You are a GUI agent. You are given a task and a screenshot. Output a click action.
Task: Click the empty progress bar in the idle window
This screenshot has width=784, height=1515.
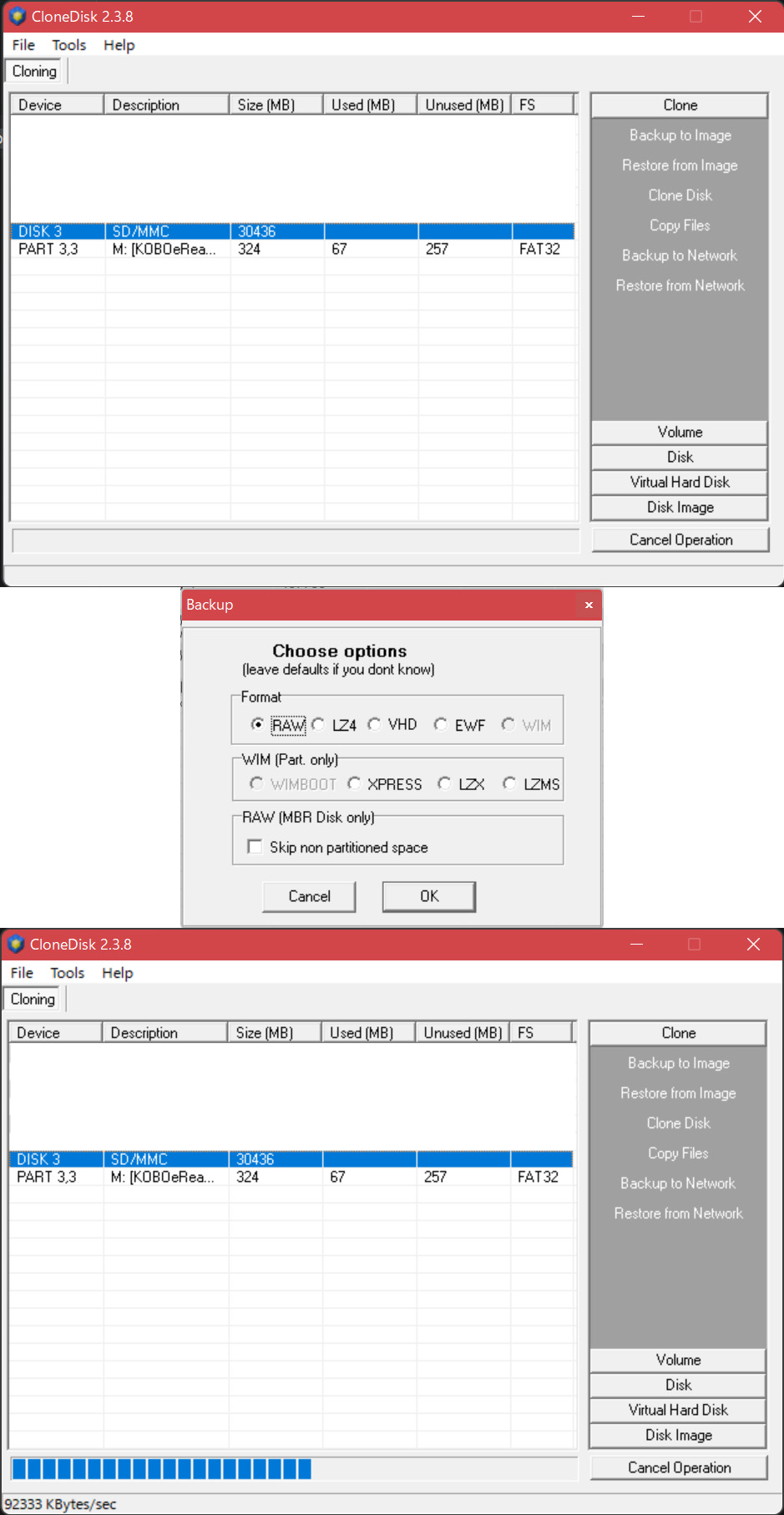coord(296,540)
